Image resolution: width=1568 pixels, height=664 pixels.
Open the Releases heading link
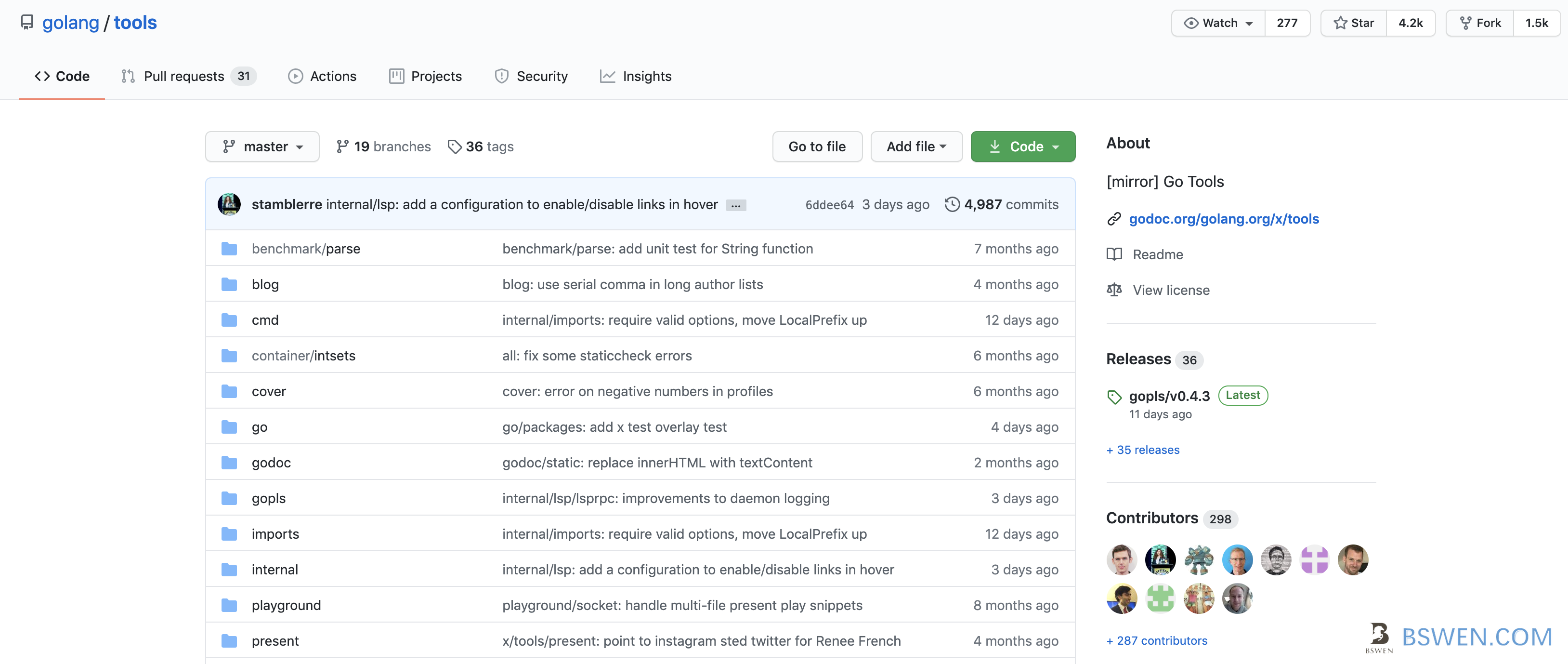pos(1138,359)
